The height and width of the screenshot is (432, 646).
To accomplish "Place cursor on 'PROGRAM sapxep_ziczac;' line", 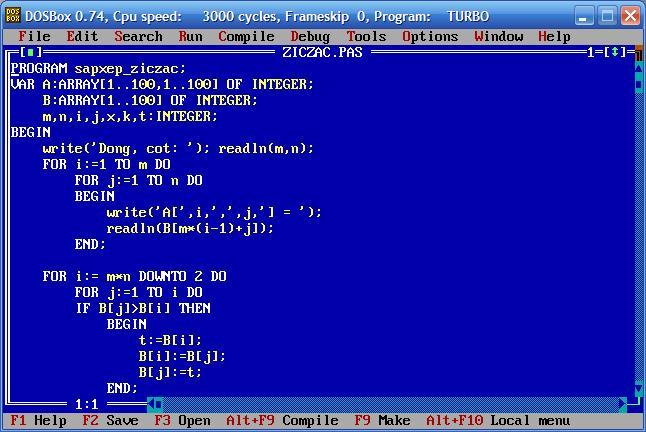I will 98,68.
